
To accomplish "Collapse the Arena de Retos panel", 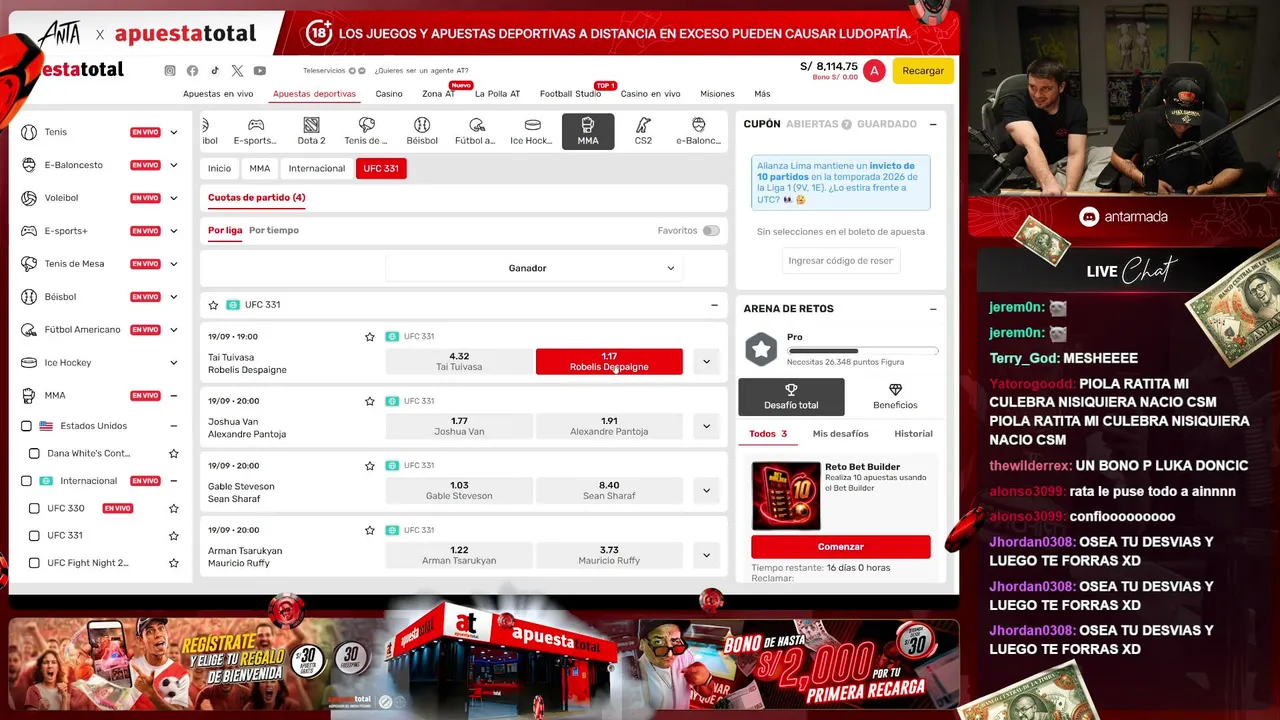I will [933, 309].
